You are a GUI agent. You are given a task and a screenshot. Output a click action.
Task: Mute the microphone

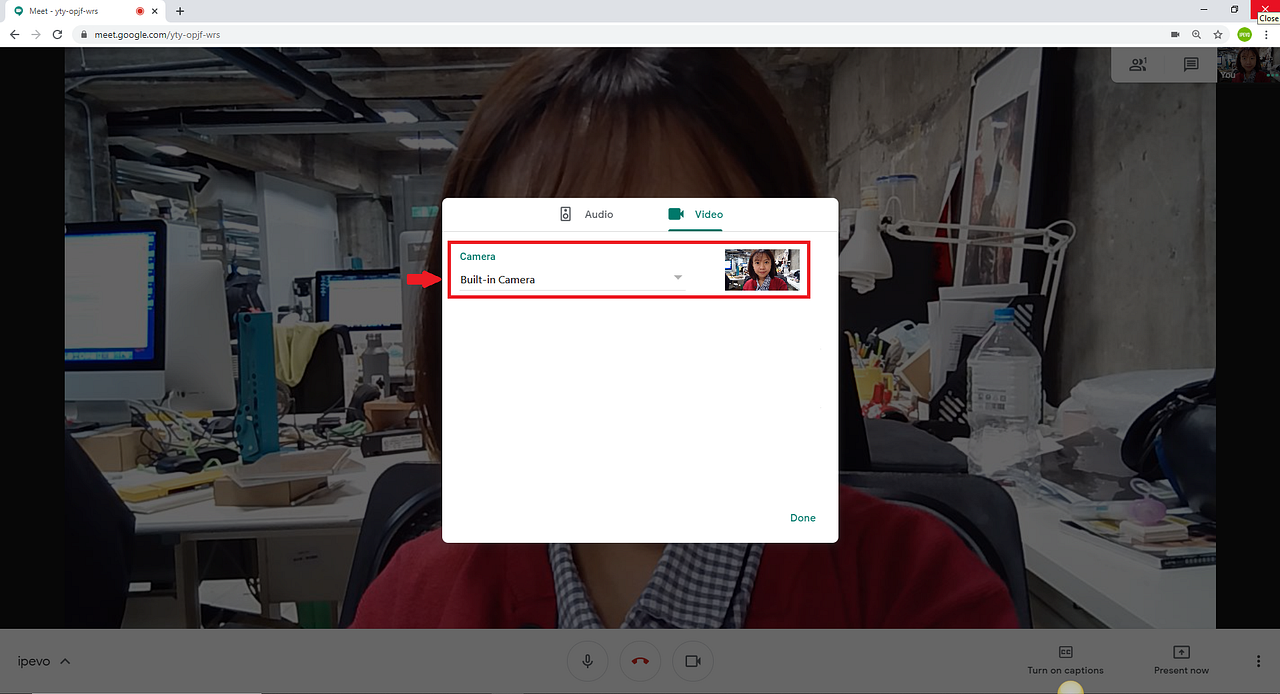(587, 660)
